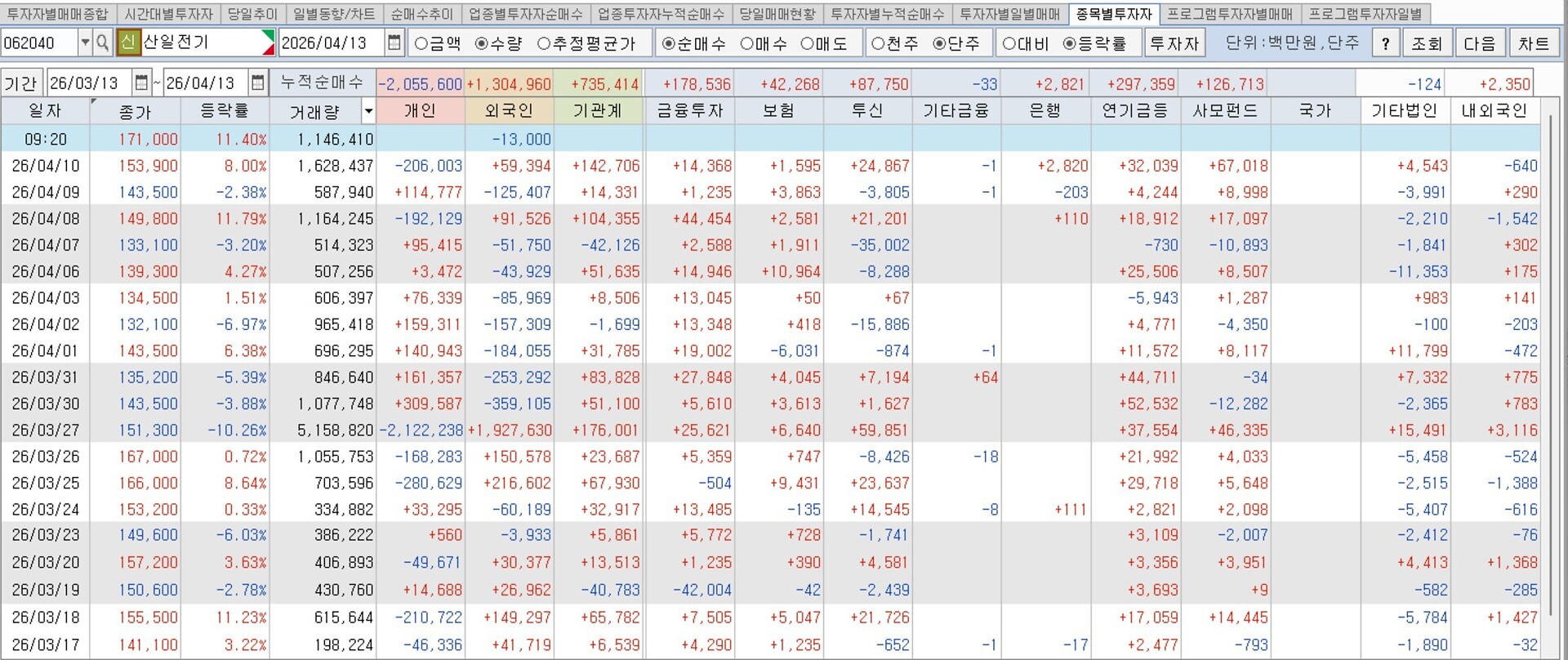Select the 단주 unit radio button

point(939,43)
